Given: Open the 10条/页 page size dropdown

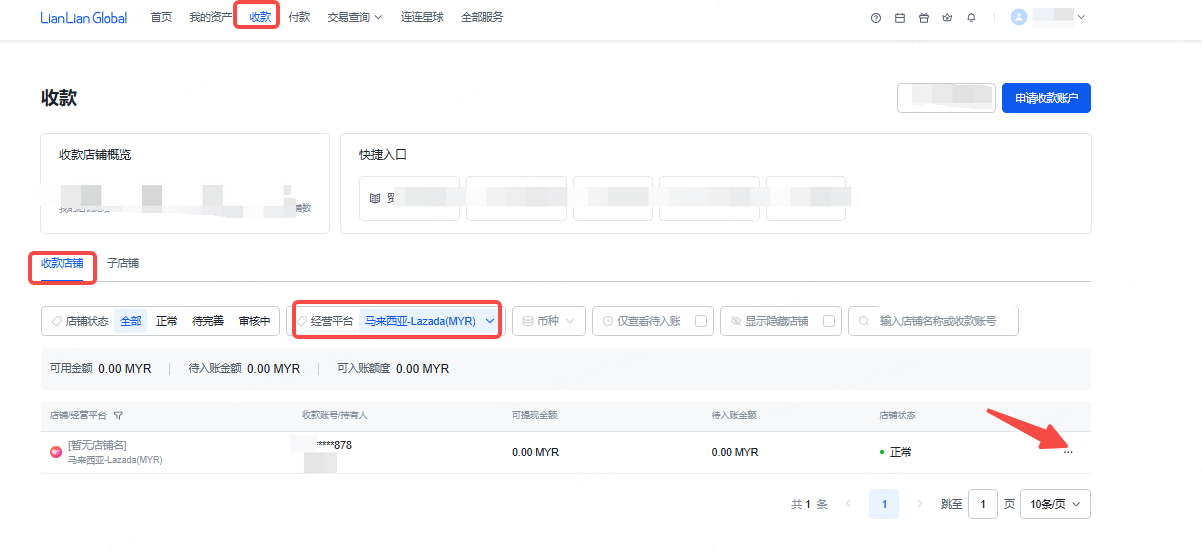Looking at the screenshot, I should (1055, 504).
